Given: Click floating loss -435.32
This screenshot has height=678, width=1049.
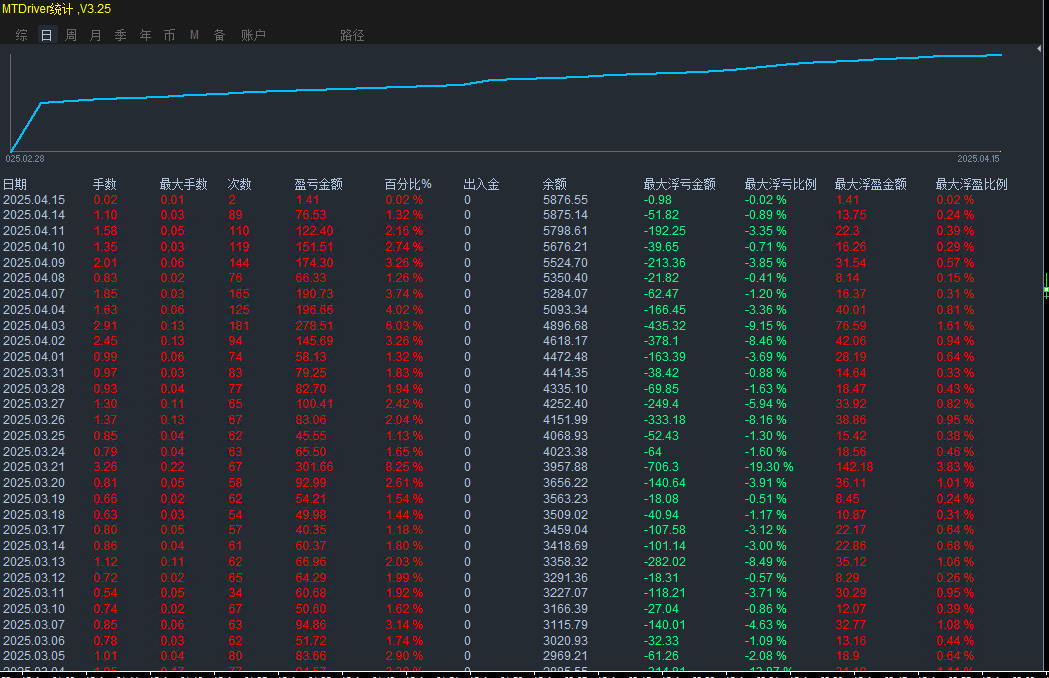Looking at the screenshot, I should click(664, 325).
